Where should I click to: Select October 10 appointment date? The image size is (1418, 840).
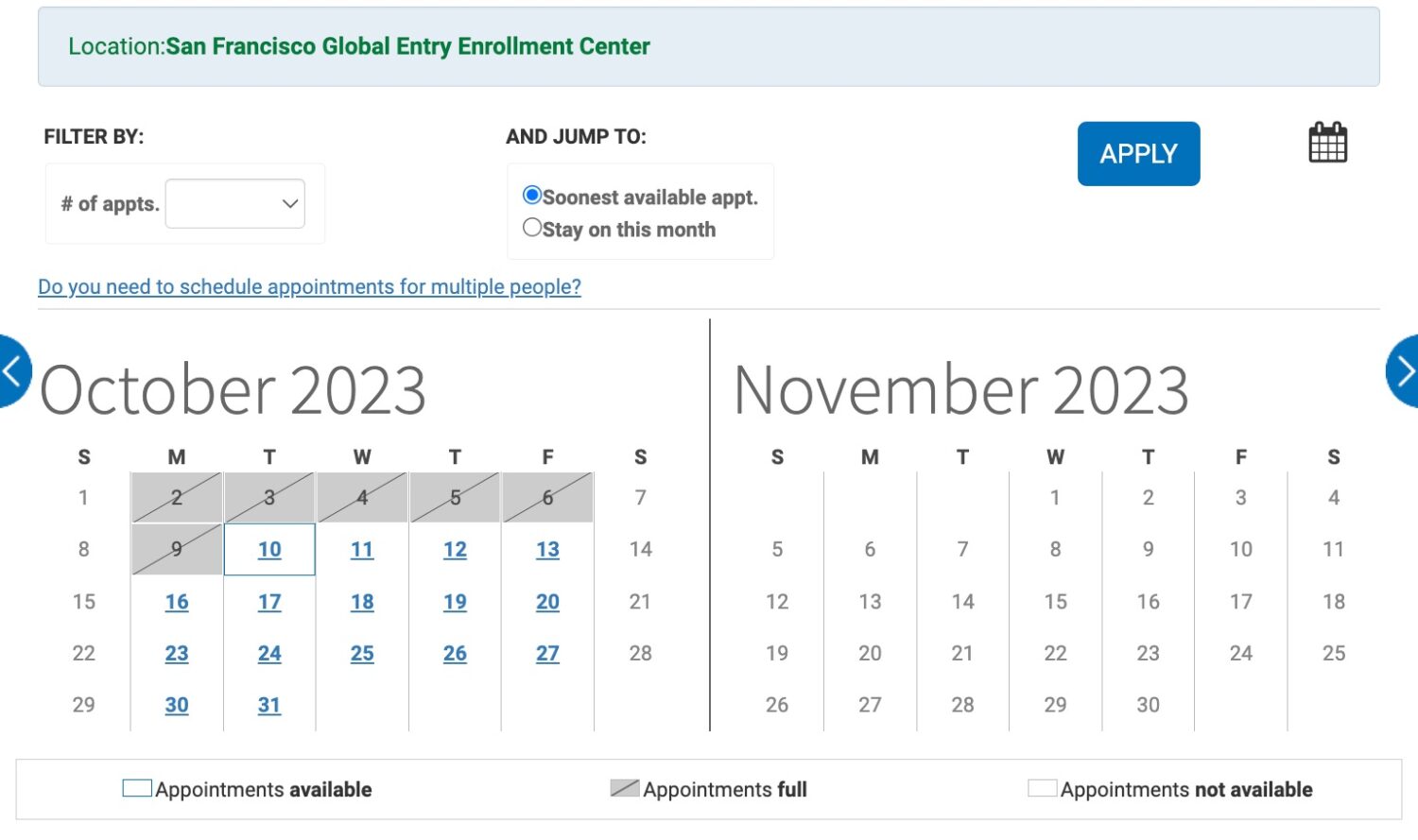(269, 549)
